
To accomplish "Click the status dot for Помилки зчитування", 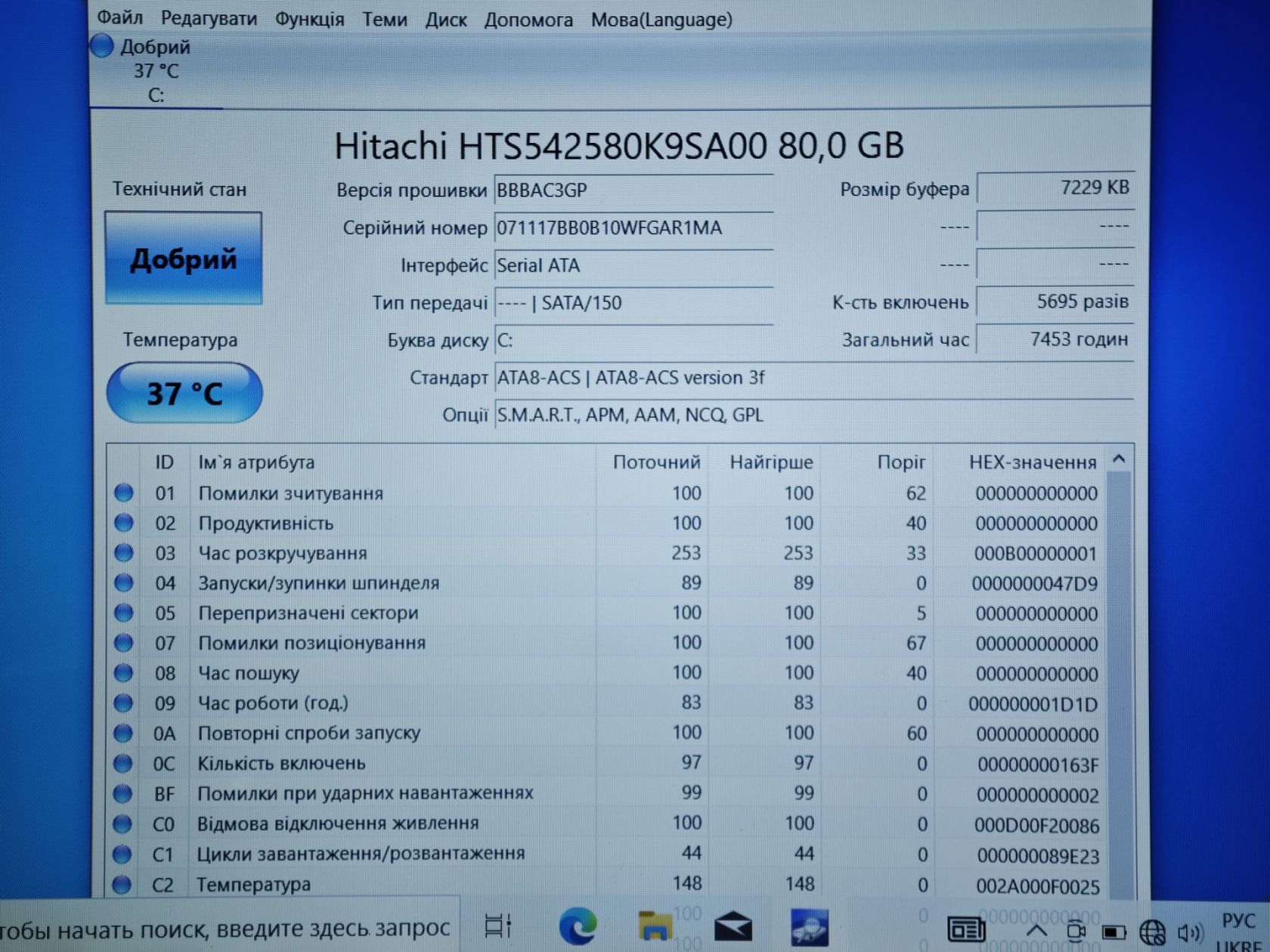I will [x=124, y=493].
